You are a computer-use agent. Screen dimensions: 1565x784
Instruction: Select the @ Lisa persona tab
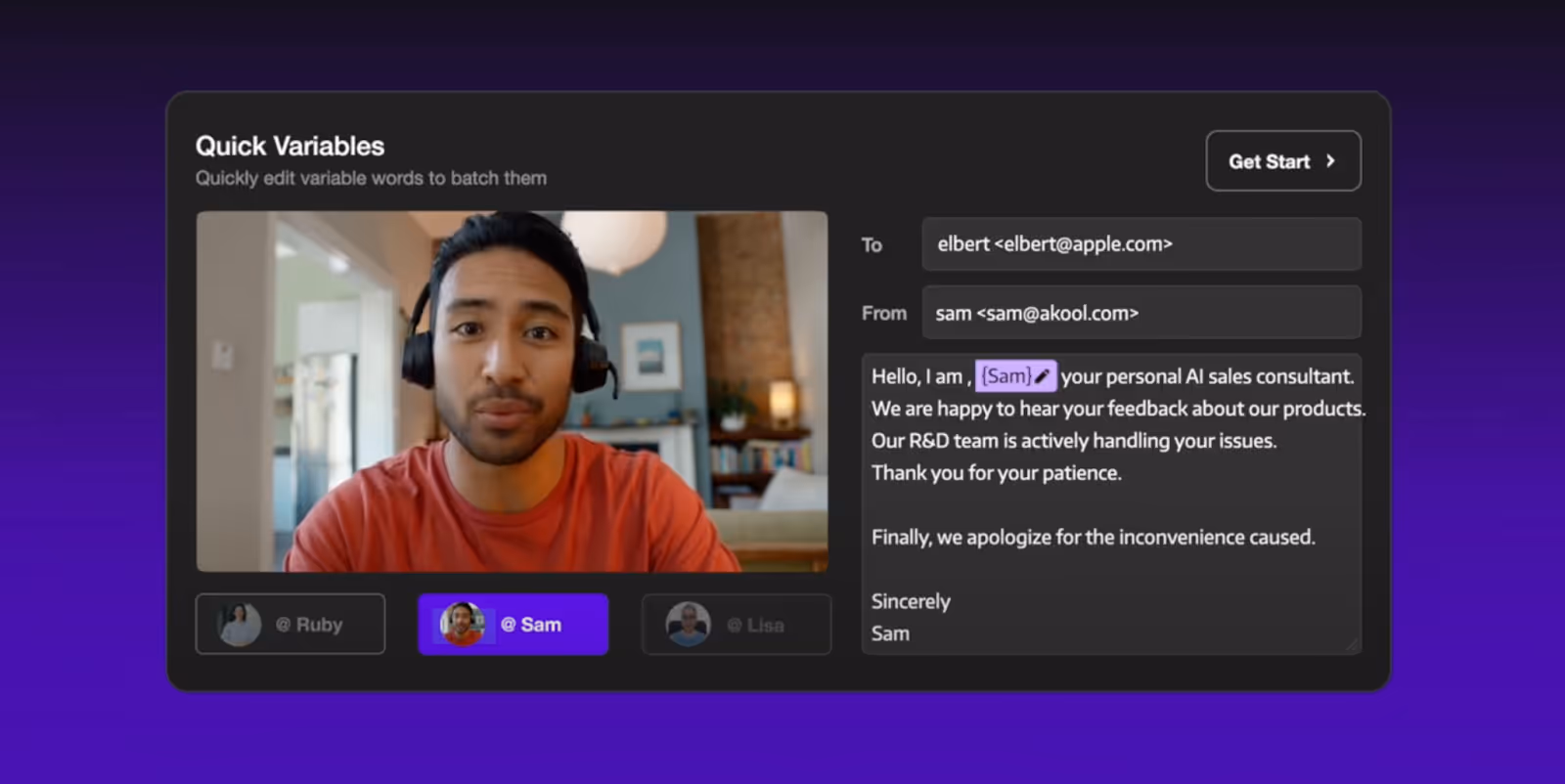[x=737, y=624]
